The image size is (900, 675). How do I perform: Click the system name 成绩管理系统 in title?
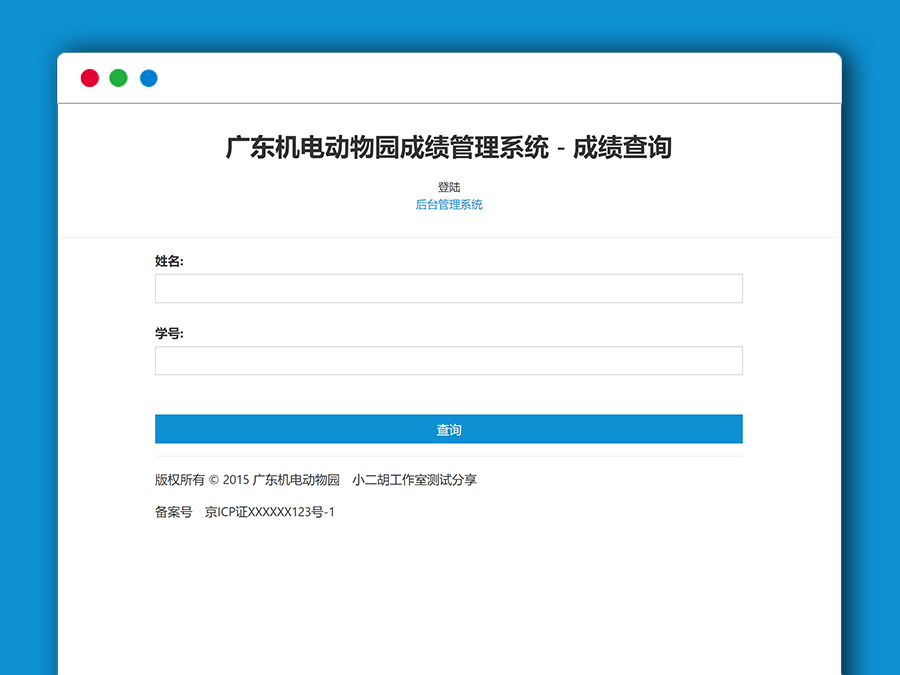pyautogui.click(x=470, y=147)
